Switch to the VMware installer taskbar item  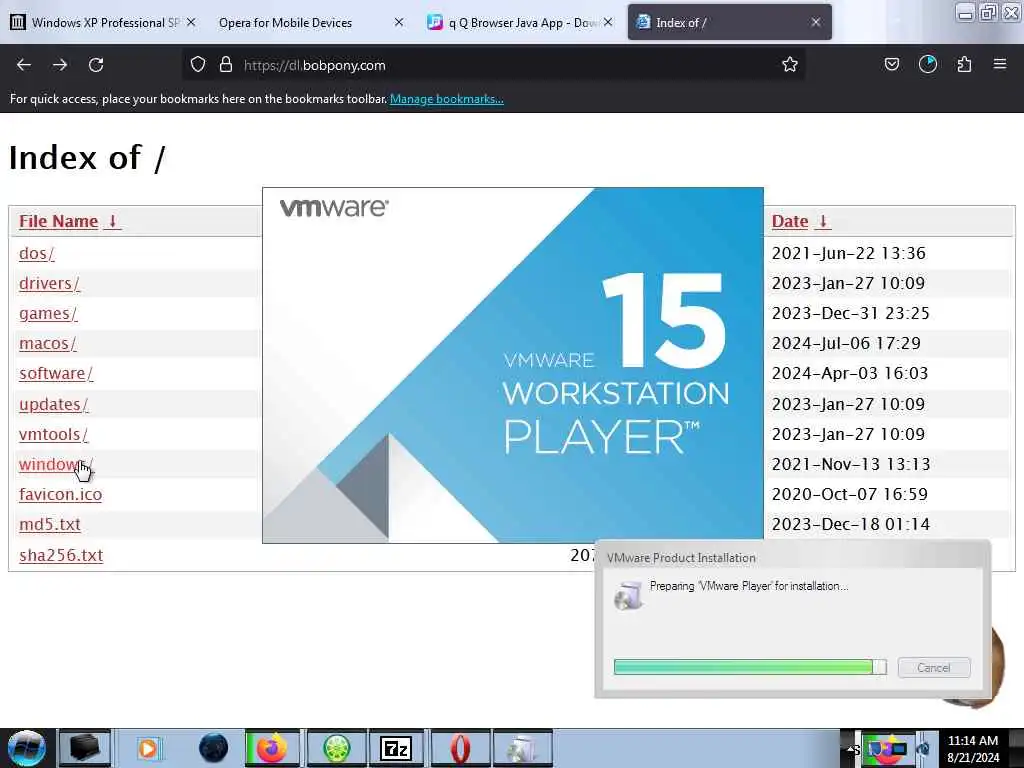pyautogui.click(x=523, y=748)
